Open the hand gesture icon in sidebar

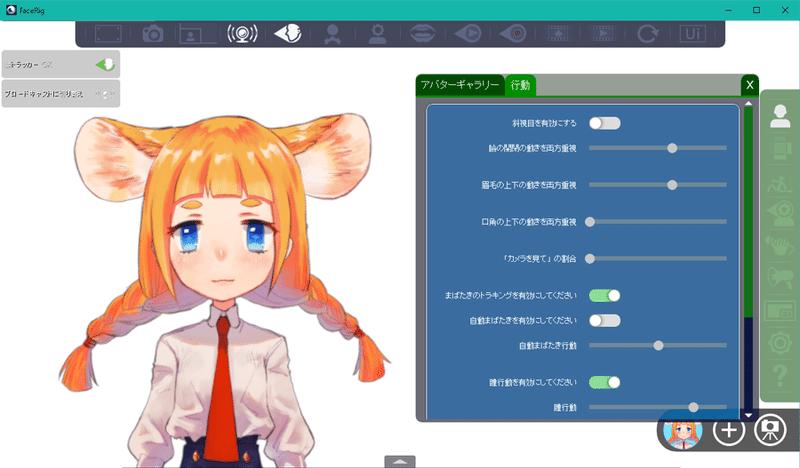pos(780,247)
